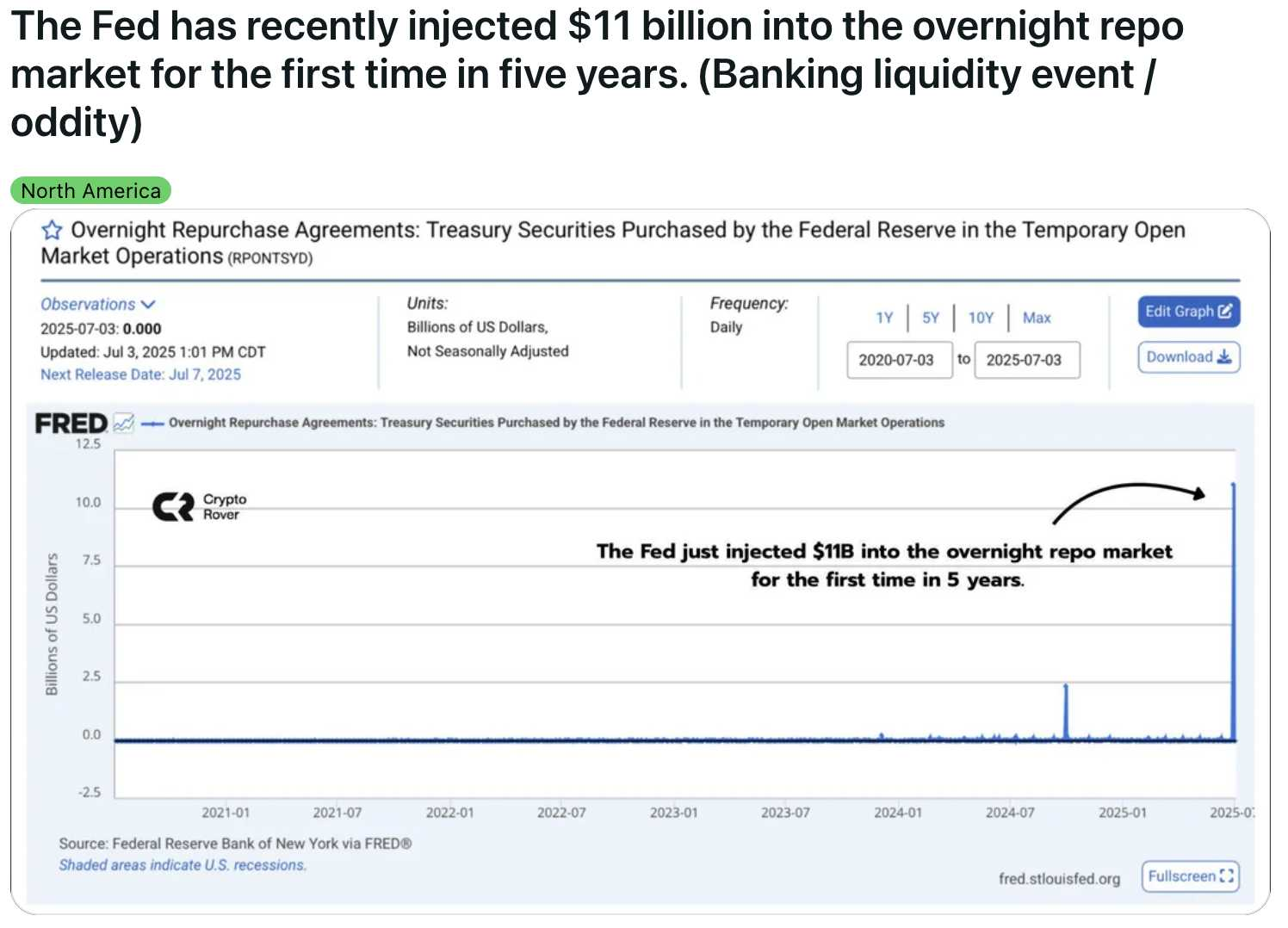
Task: Open the Next Release Date link
Action: tap(140, 374)
